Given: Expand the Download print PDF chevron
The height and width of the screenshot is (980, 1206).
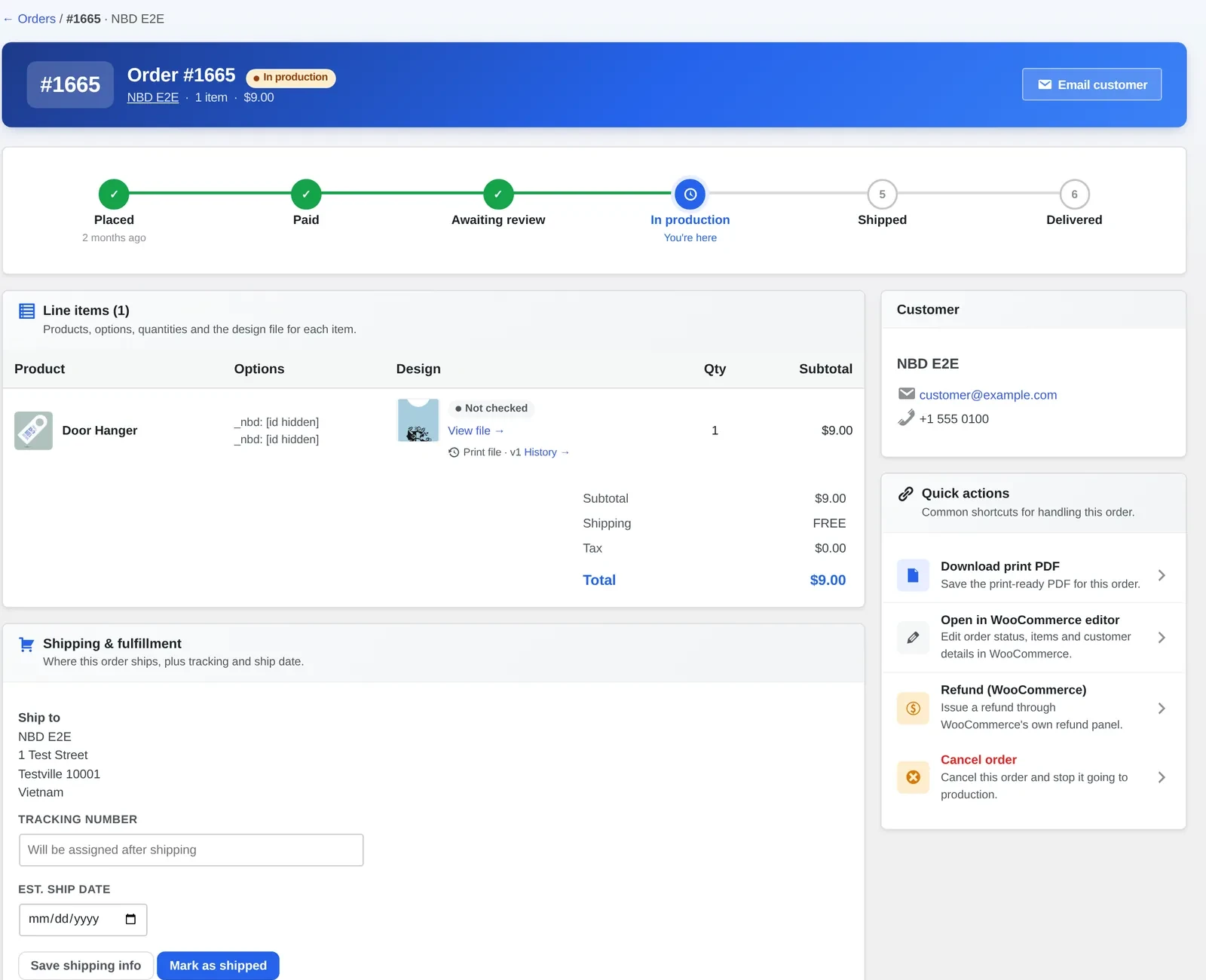Looking at the screenshot, I should [1162, 575].
